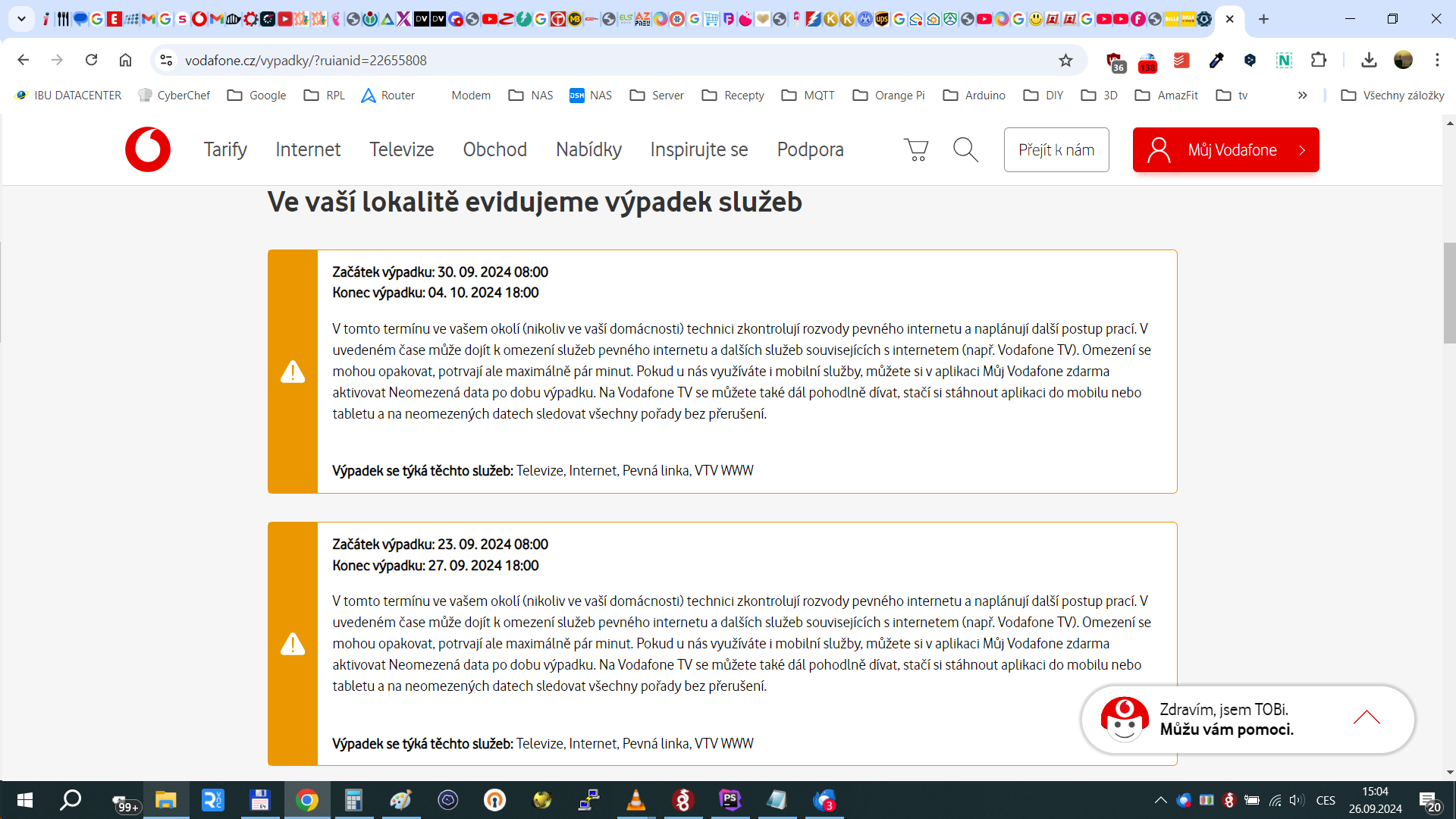Click the page vertical scrollbar thumb
Screen dimensions: 1456x819
tap(1449, 293)
